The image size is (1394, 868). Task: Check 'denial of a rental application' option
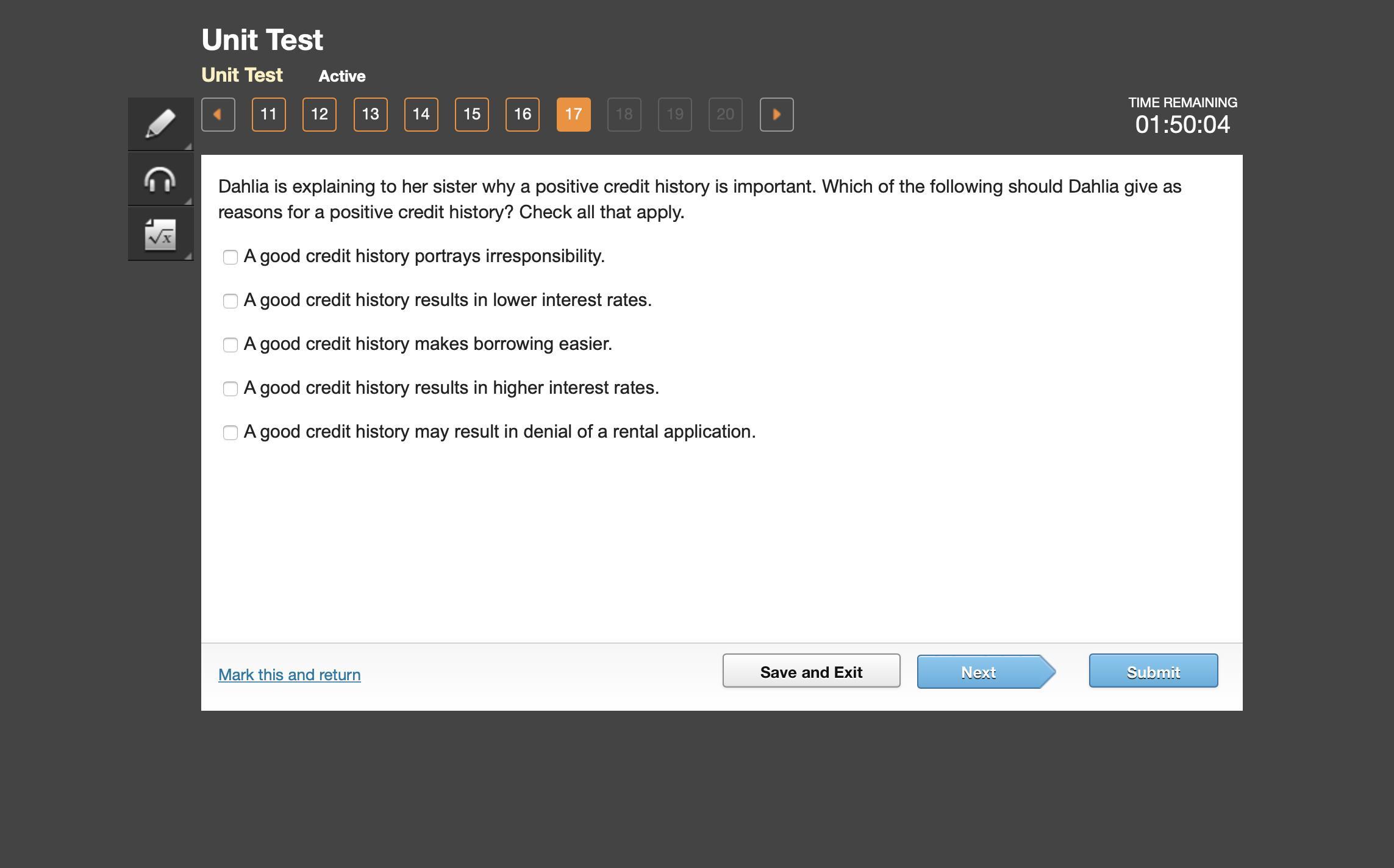click(x=231, y=433)
